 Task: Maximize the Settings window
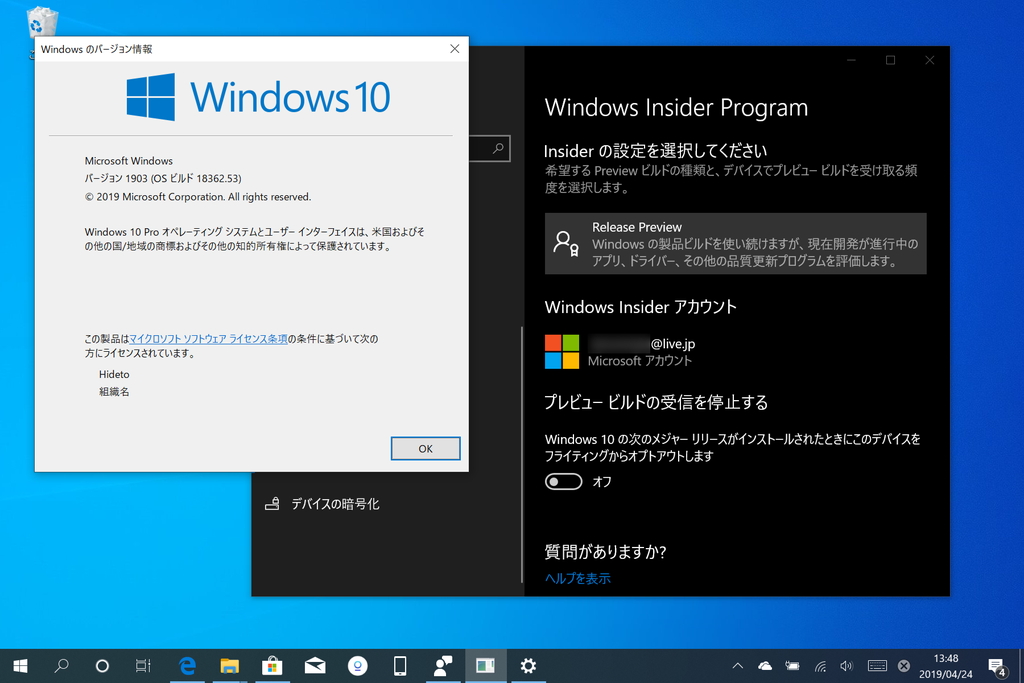pyautogui.click(x=890, y=60)
